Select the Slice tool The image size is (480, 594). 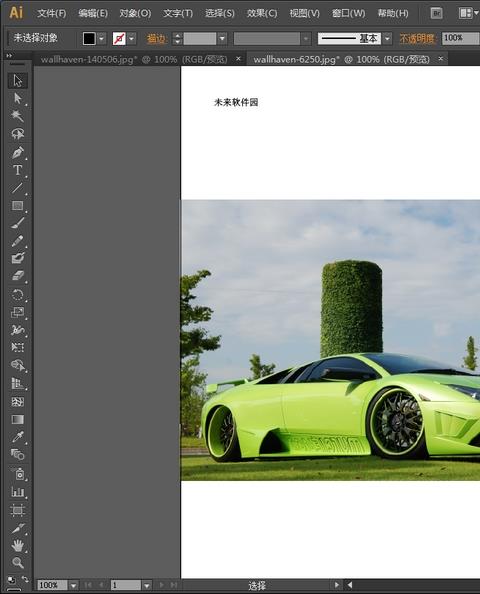pyautogui.click(x=17, y=528)
